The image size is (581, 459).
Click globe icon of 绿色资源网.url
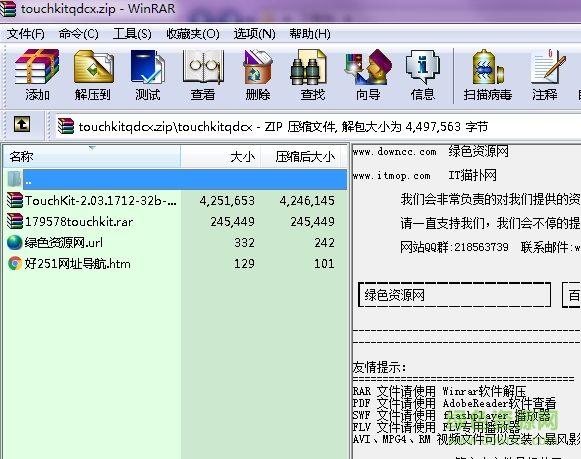(15, 243)
